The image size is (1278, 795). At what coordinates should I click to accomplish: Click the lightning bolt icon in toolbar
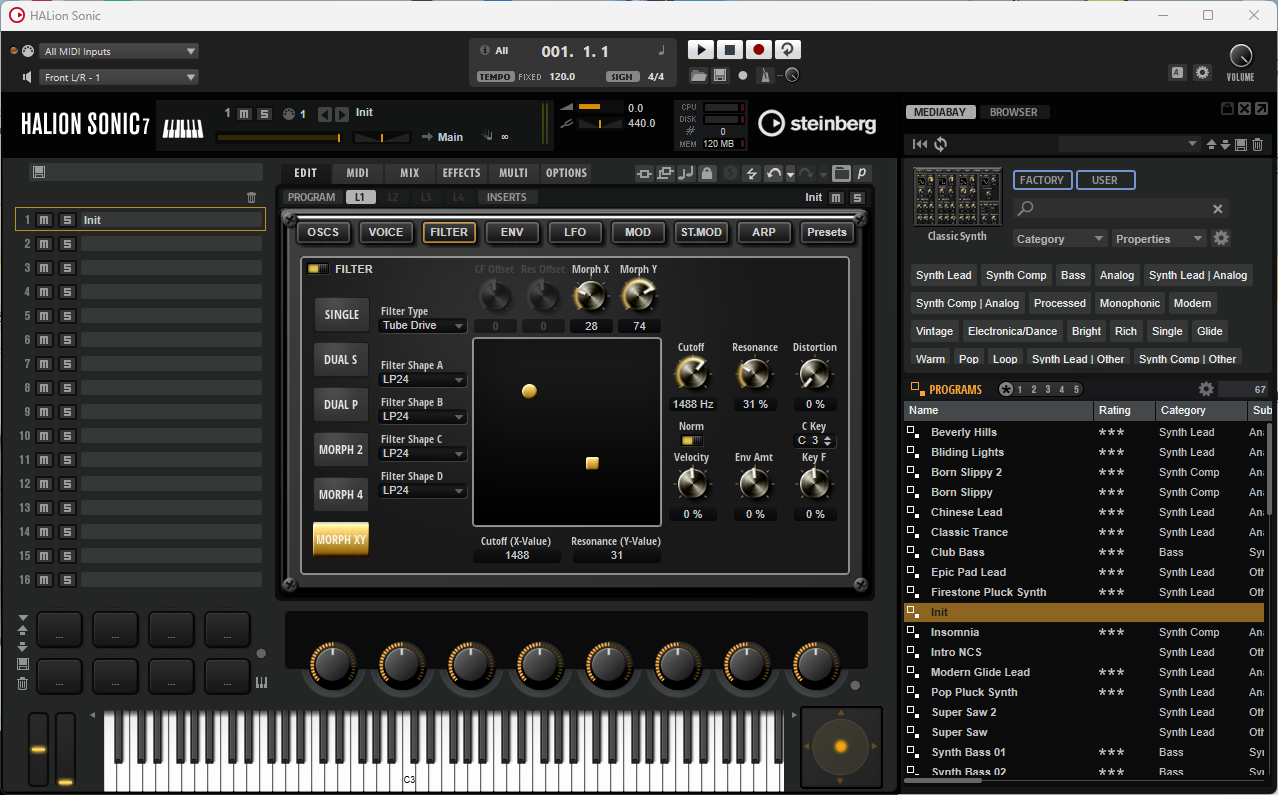[752, 173]
